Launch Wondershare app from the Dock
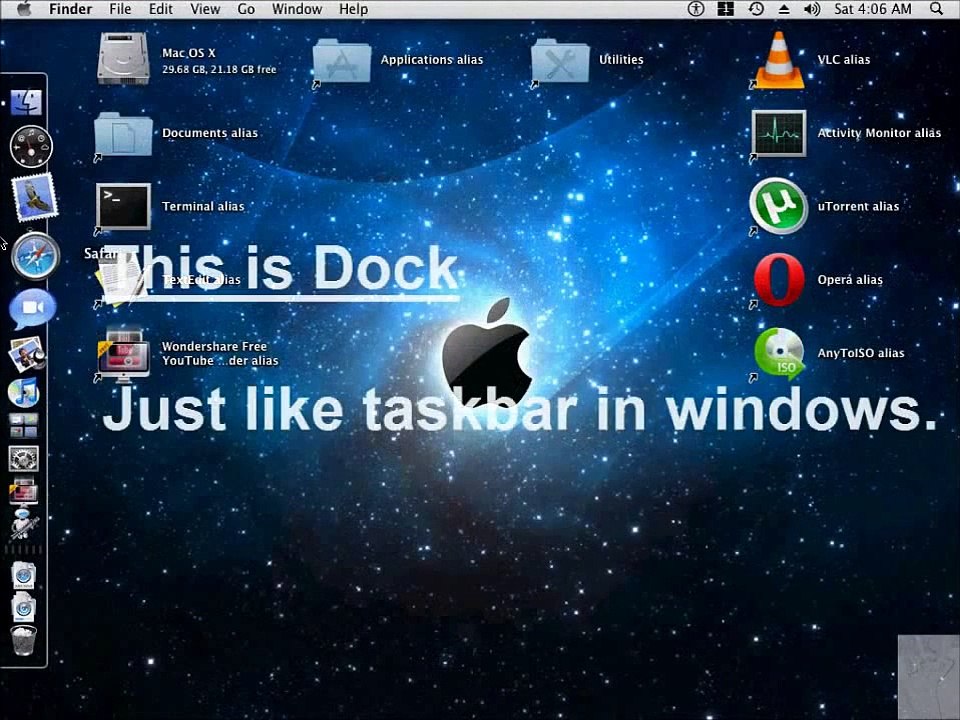The height and width of the screenshot is (720, 960). [x=23, y=490]
